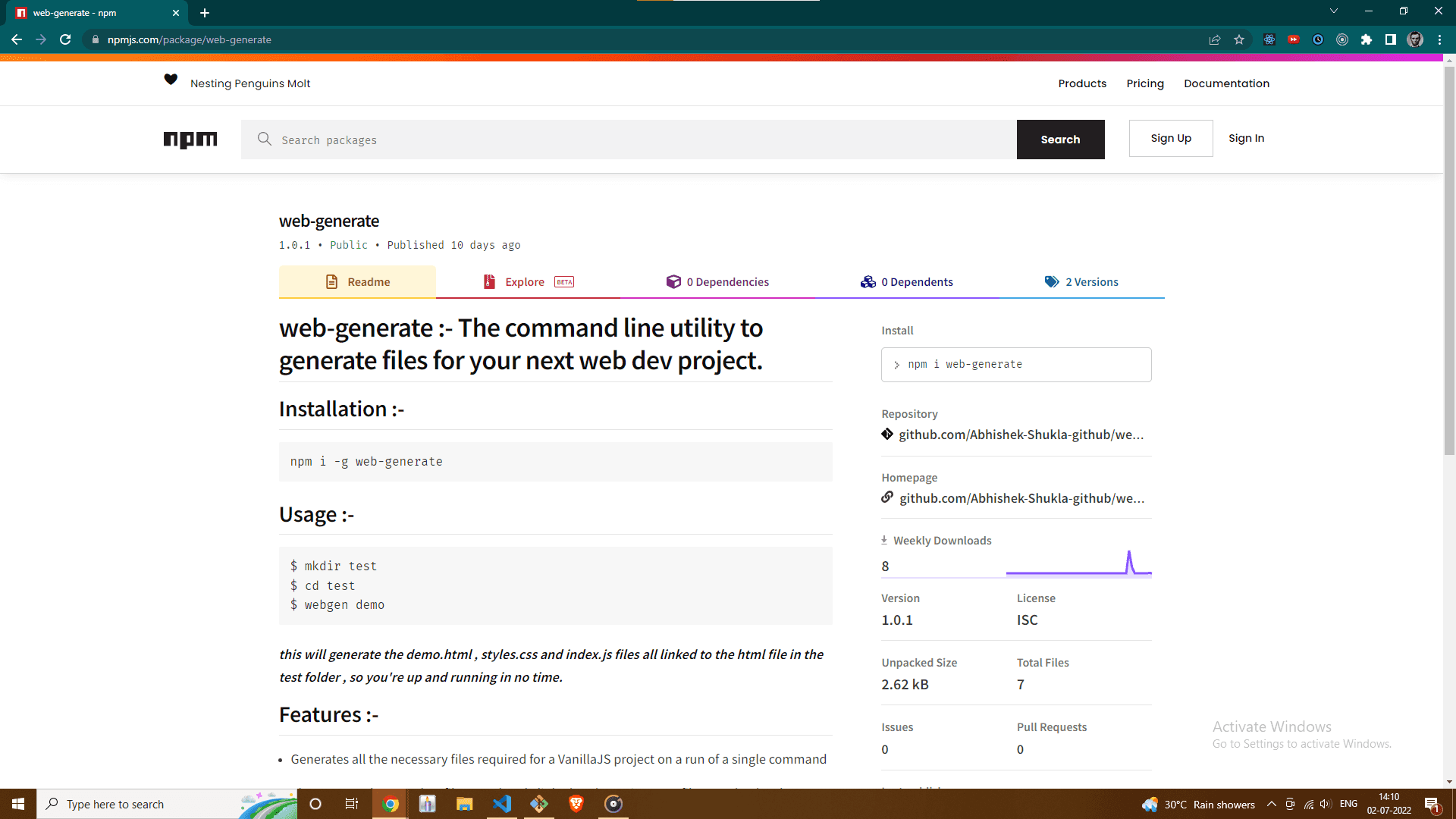Screen dimensions: 1456x819
Task: Click the Homepage link icon
Action: click(x=886, y=497)
